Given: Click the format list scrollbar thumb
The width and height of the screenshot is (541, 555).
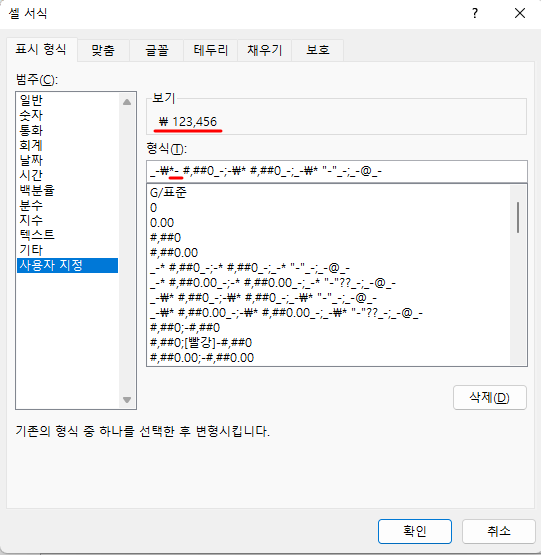Looking at the screenshot, I should point(518,217).
